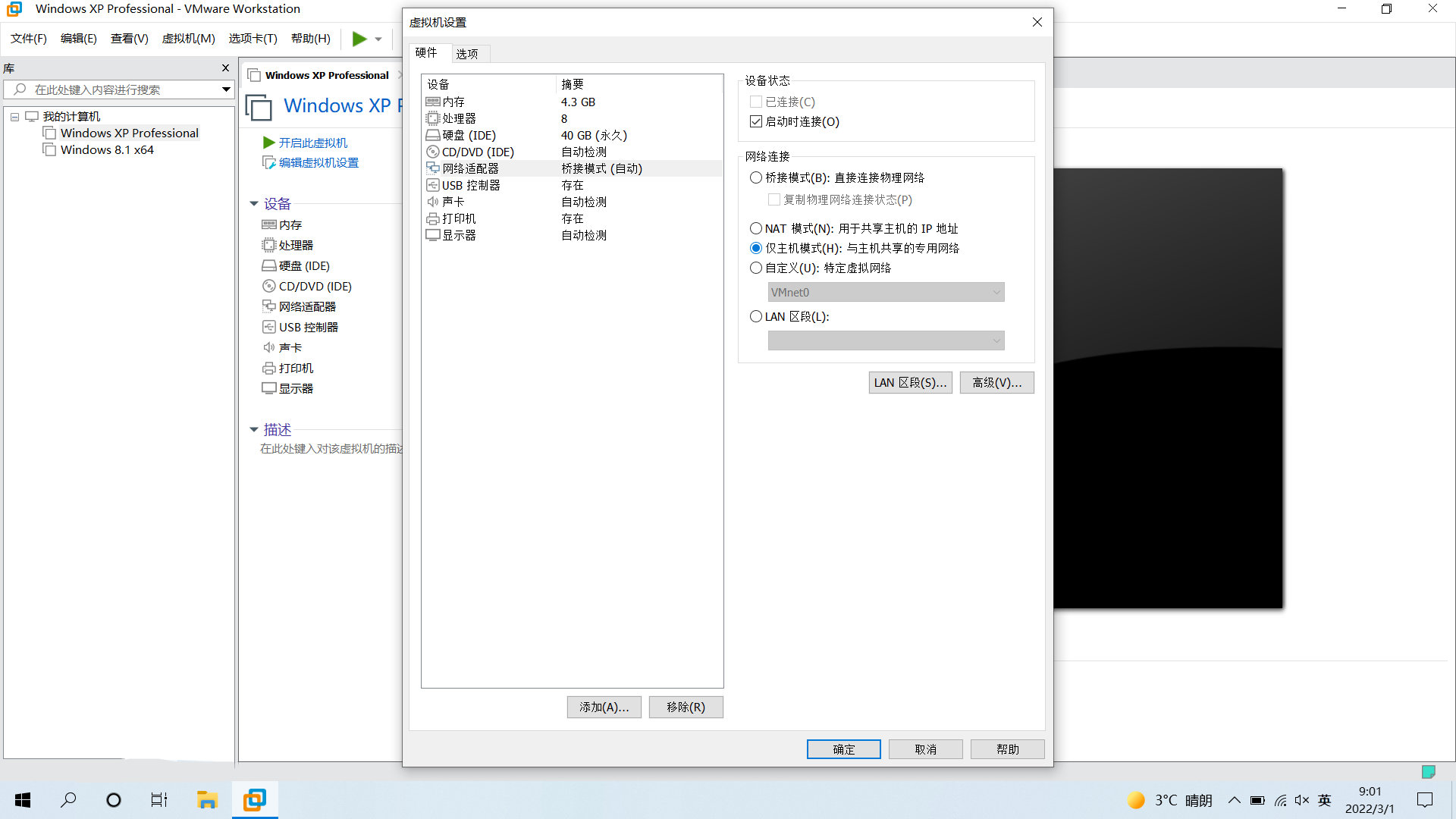Click the processor icon in the settings device list
The height and width of the screenshot is (819, 1456).
point(433,118)
